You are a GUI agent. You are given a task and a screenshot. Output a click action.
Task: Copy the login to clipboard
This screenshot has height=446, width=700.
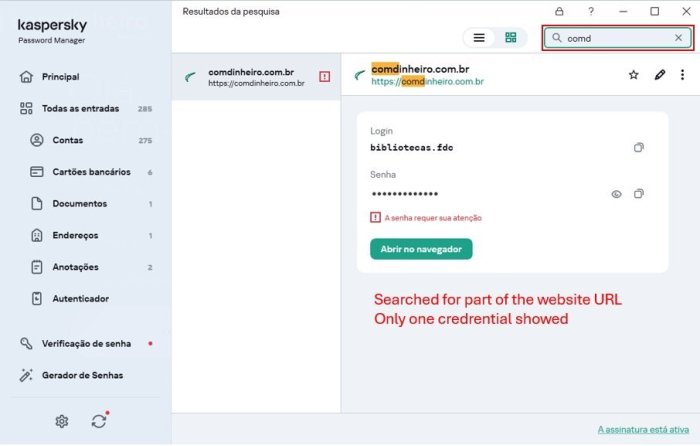pos(639,148)
